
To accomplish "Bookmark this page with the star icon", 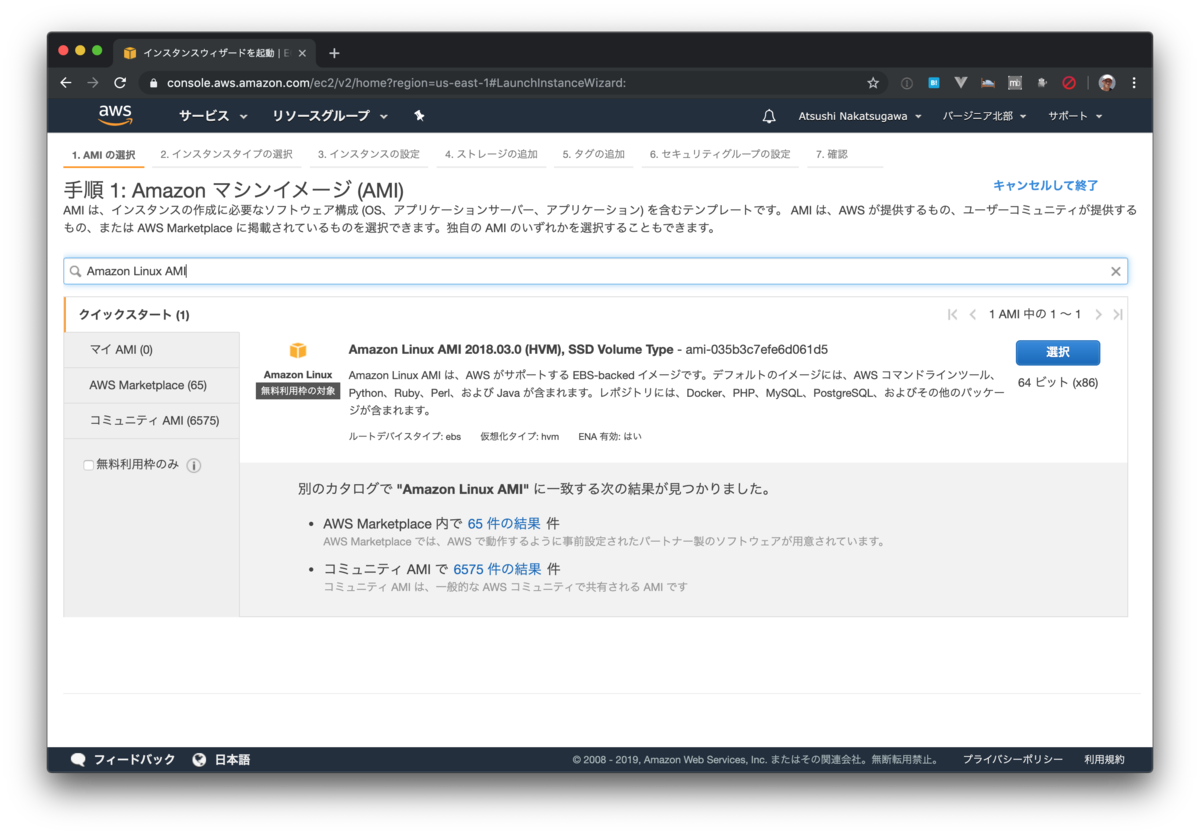I will coord(873,83).
